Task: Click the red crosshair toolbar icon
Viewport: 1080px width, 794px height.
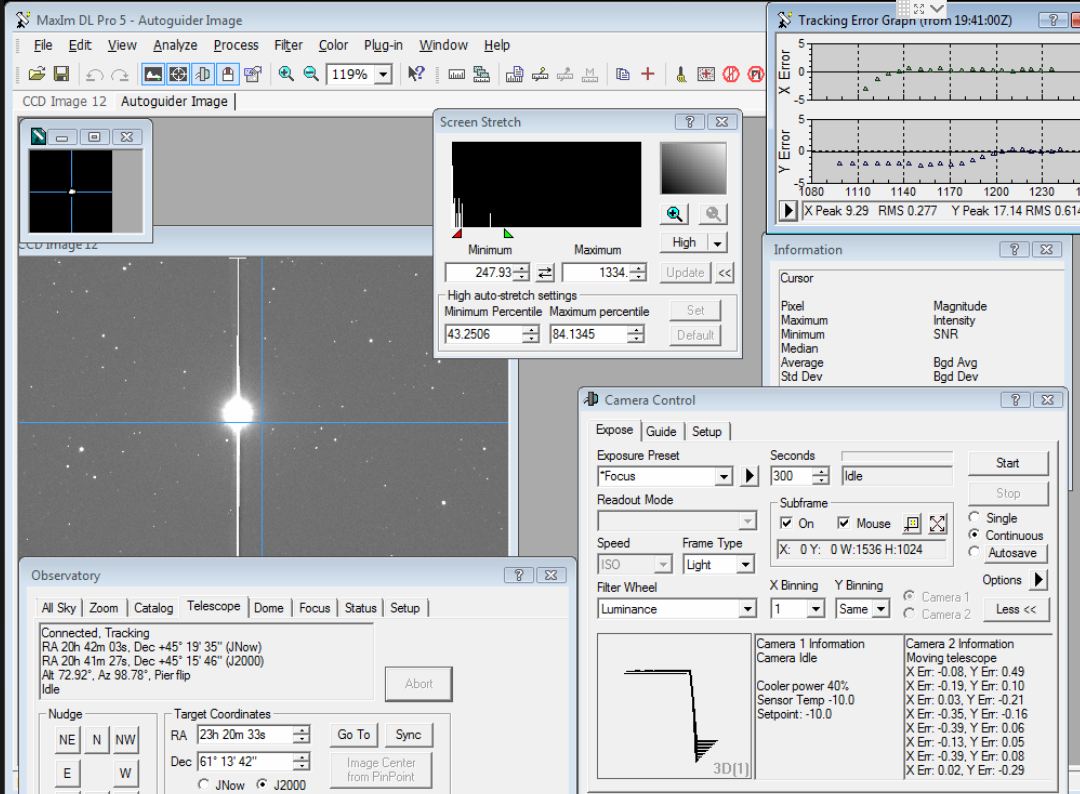Action: (647, 74)
